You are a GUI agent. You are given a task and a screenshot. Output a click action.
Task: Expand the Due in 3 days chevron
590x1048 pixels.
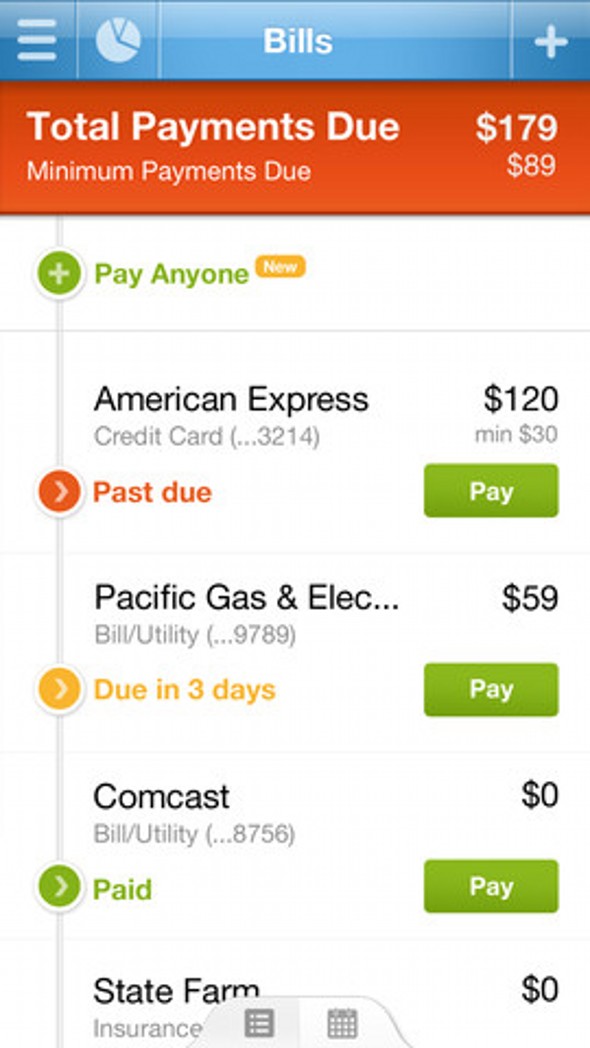59,690
